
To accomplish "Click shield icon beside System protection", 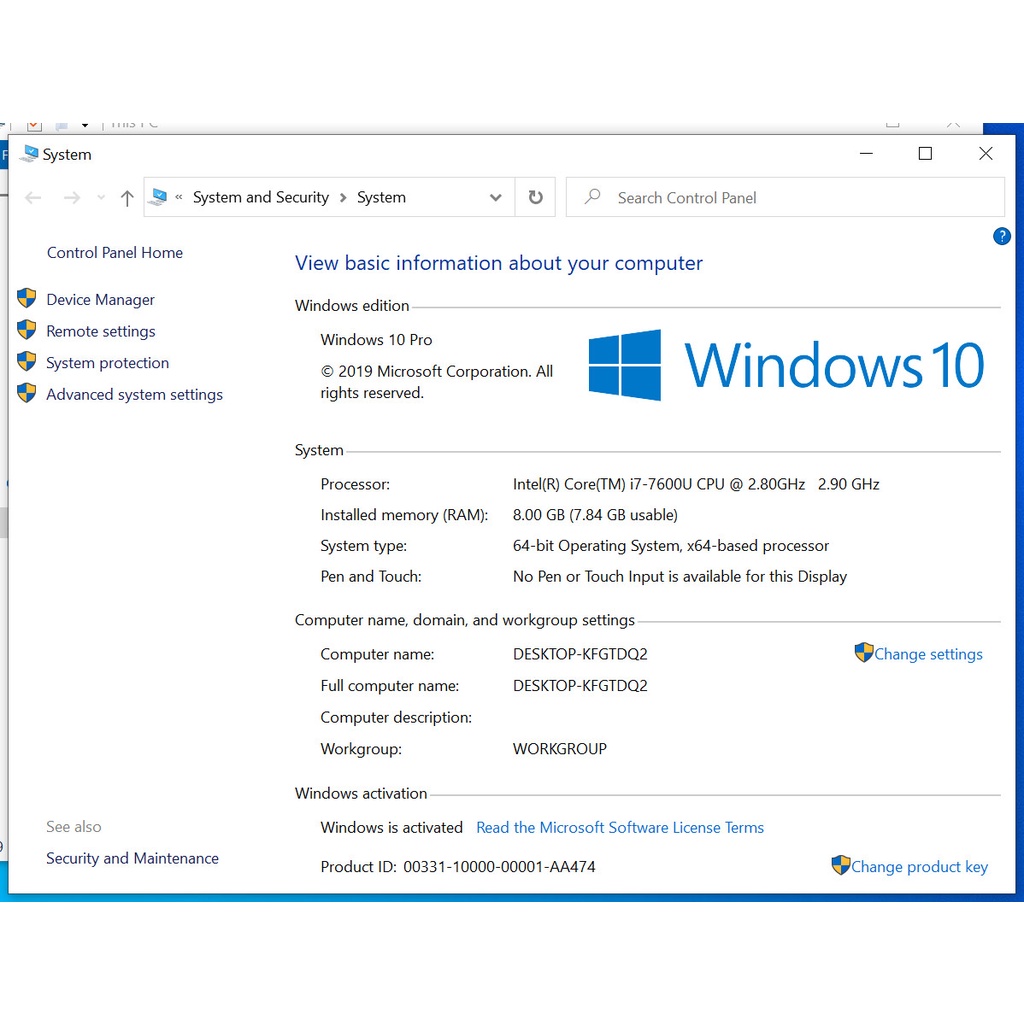I will (27, 360).
